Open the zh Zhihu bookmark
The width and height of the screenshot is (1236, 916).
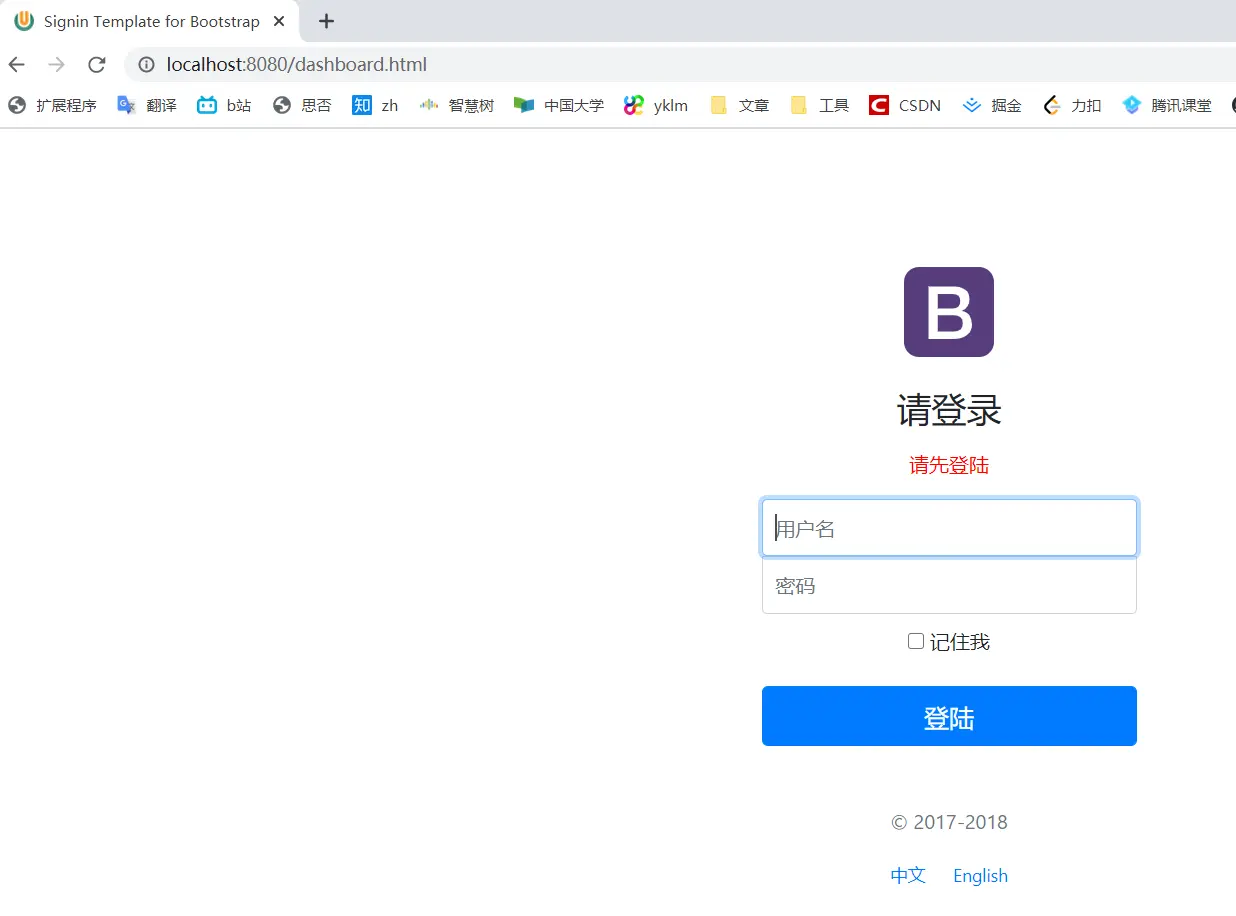375,105
